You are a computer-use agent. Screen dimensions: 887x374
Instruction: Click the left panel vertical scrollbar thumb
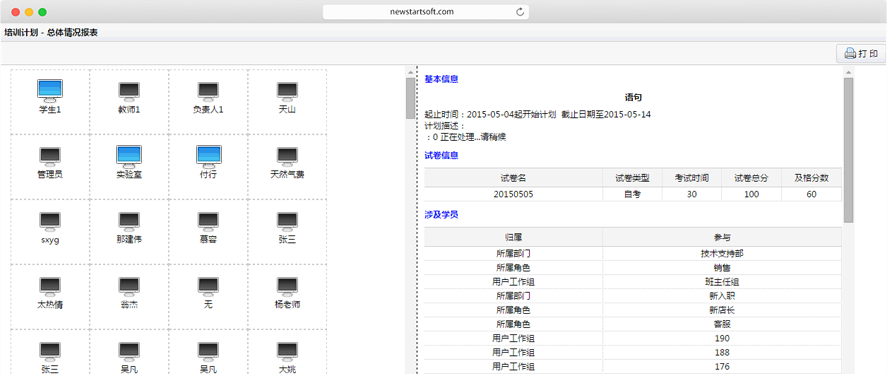coord(410,98)
